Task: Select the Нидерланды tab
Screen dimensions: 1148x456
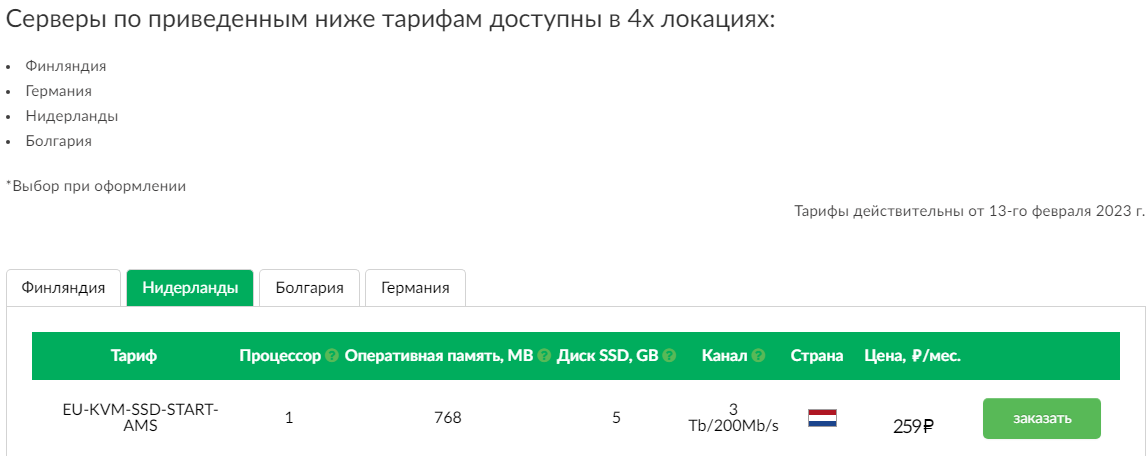Action: (190, 288)
